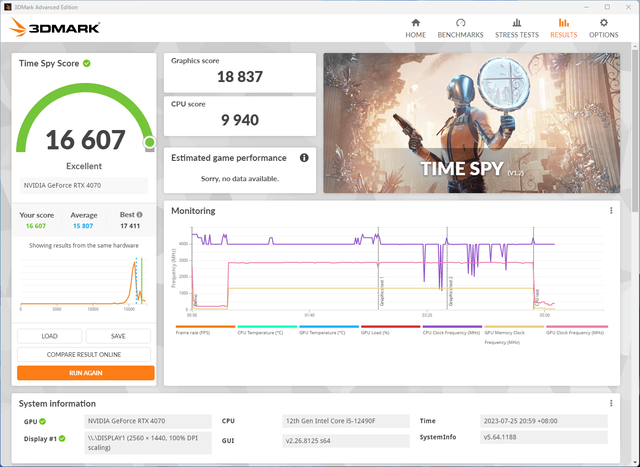Image resolution: width=640 pixels, height=467 pixels.
Task: Click the GPU field in System information
Action: click(x=148, y=421)
